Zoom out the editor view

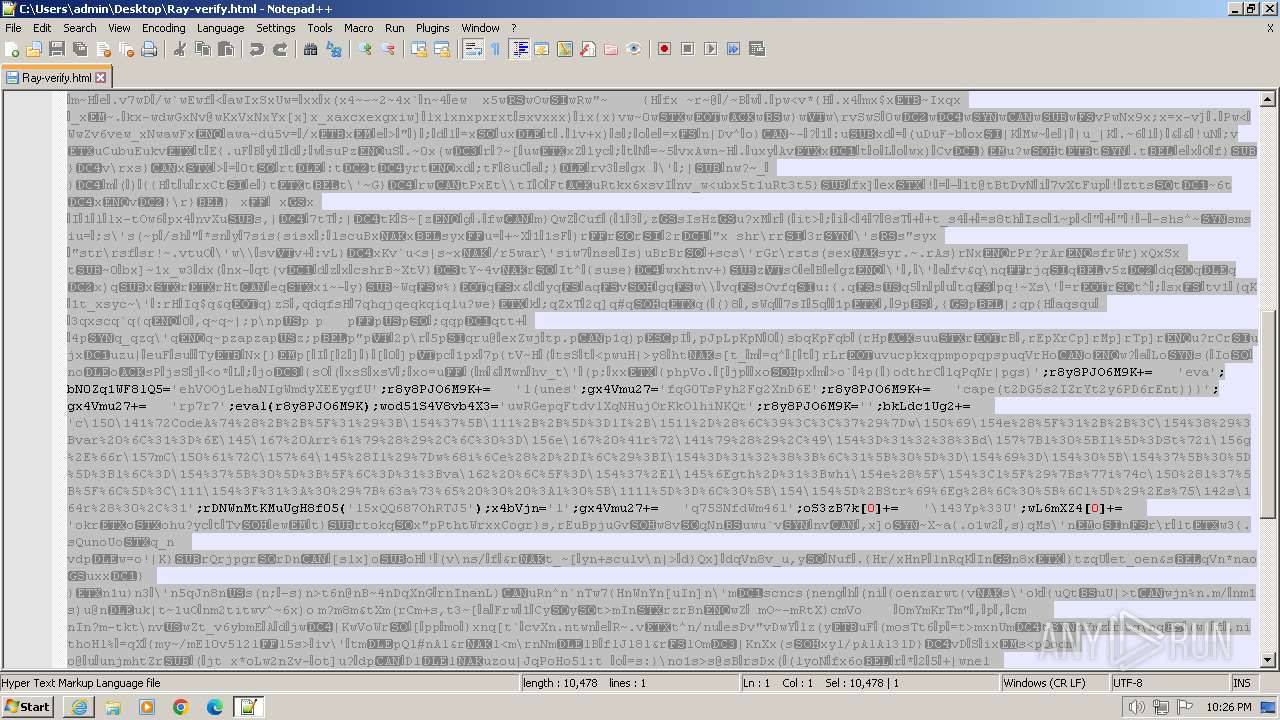point(388,49)
